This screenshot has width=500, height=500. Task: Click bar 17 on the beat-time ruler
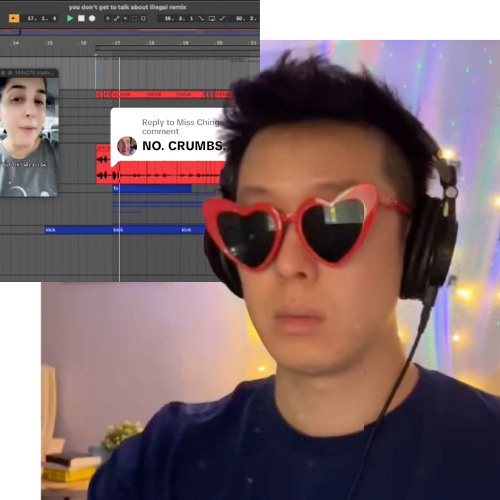click(x=117, y=43)
